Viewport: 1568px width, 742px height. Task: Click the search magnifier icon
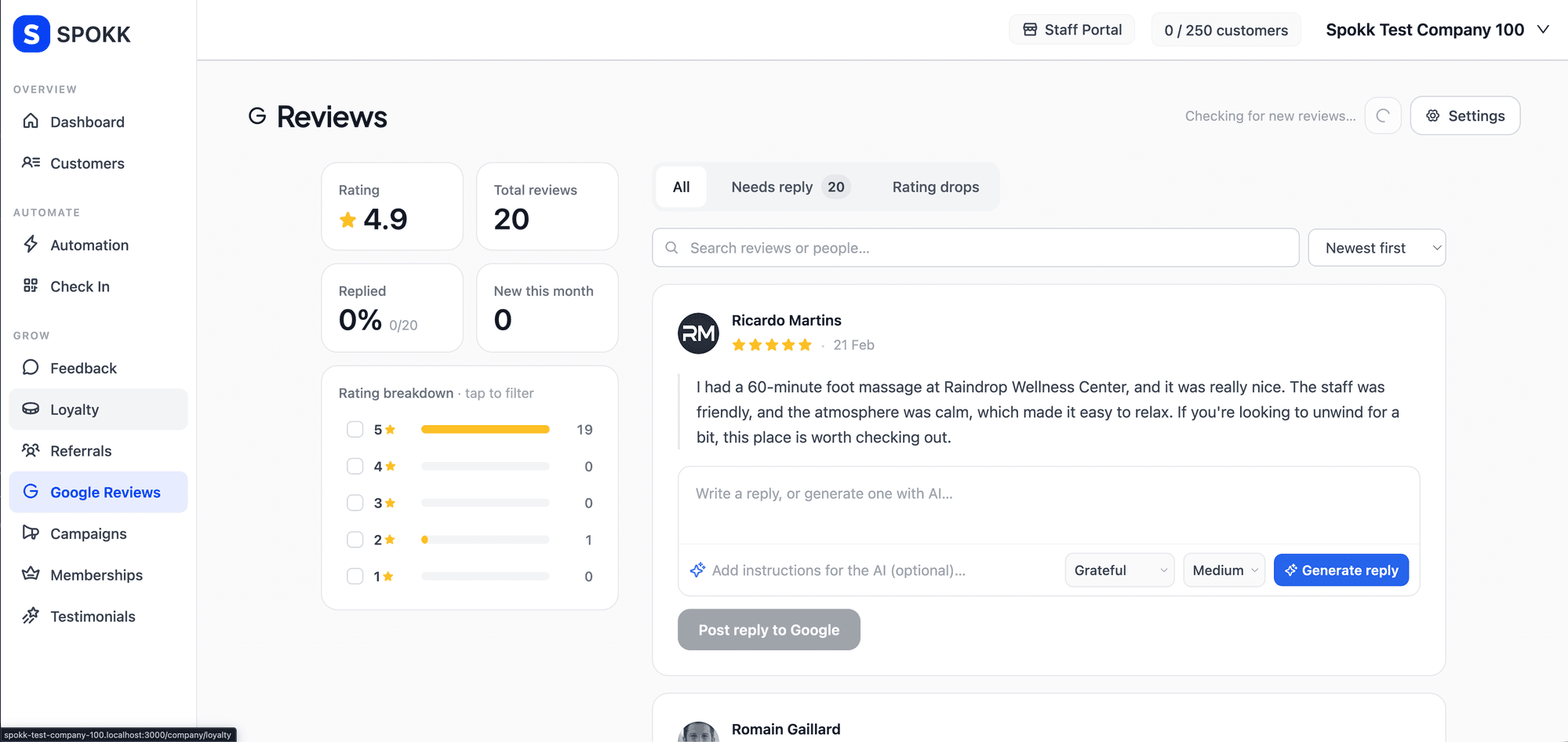[671, 248]
